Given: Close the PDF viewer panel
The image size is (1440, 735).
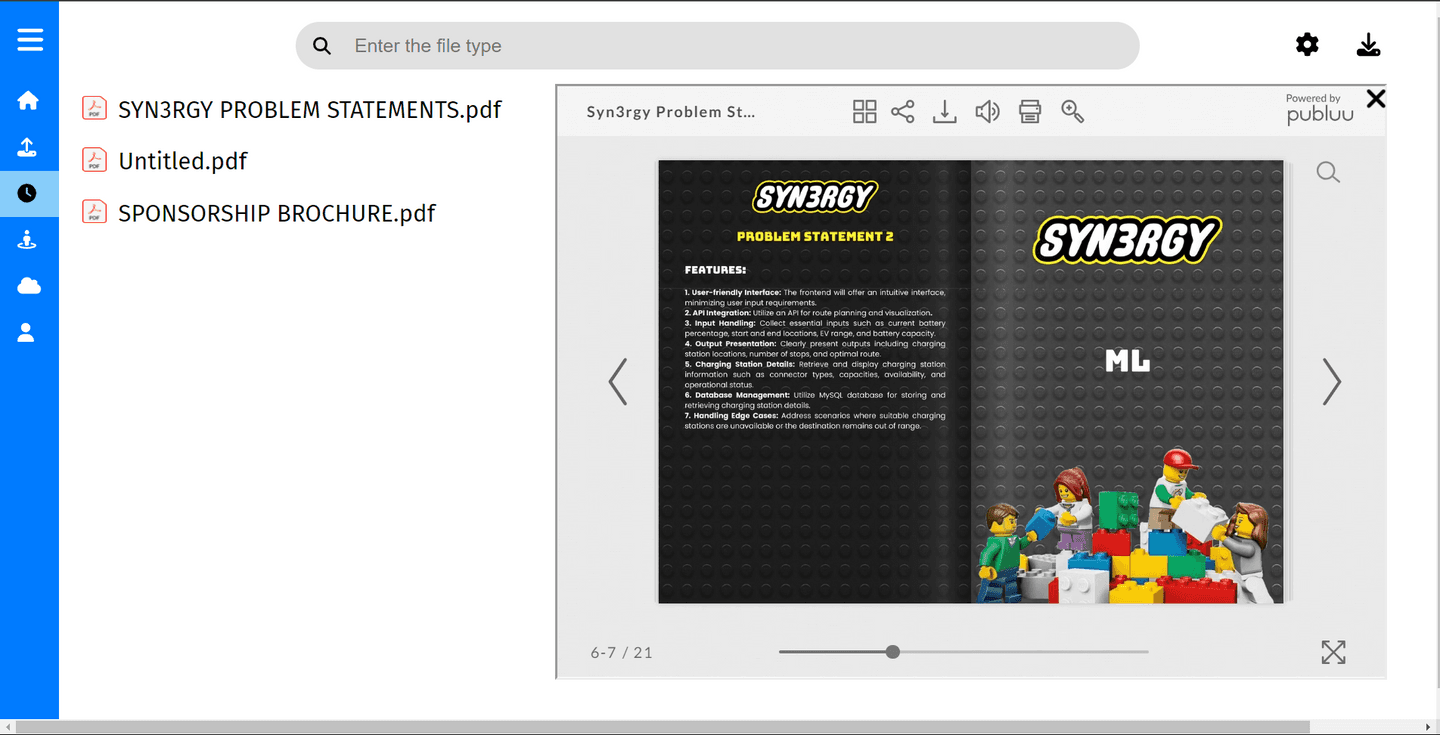Looking at the screenshot, I should [x=1376, y=98].
